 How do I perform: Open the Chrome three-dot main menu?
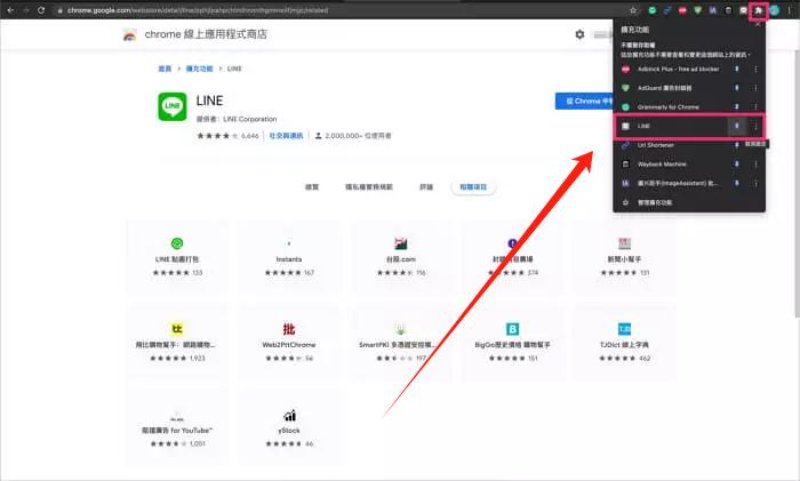789,10
